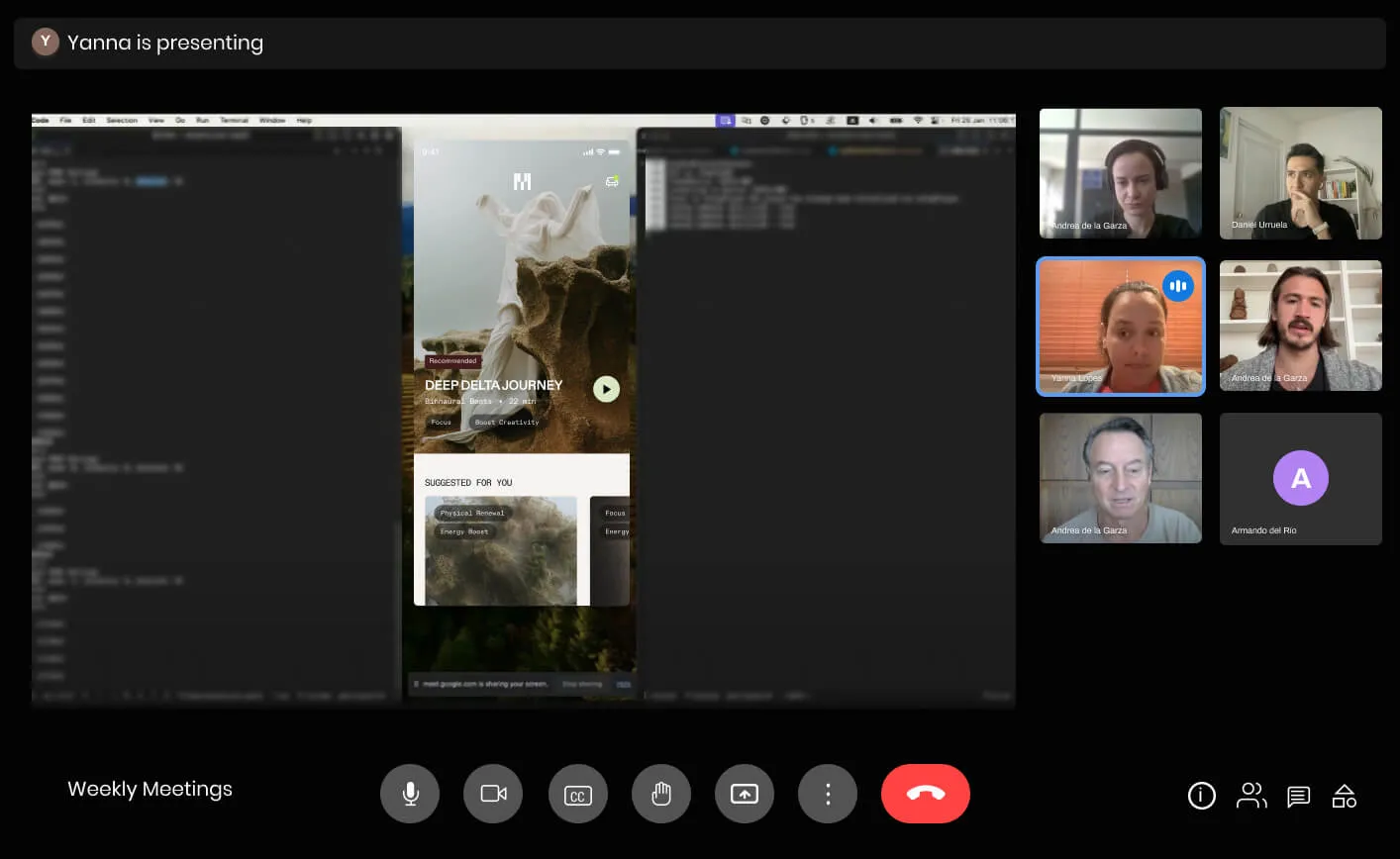The height and width of the screenshot is (859, 1400).
Task: Hang up with the red leave button
Action: pyautogui.click(x=926, y=794)
